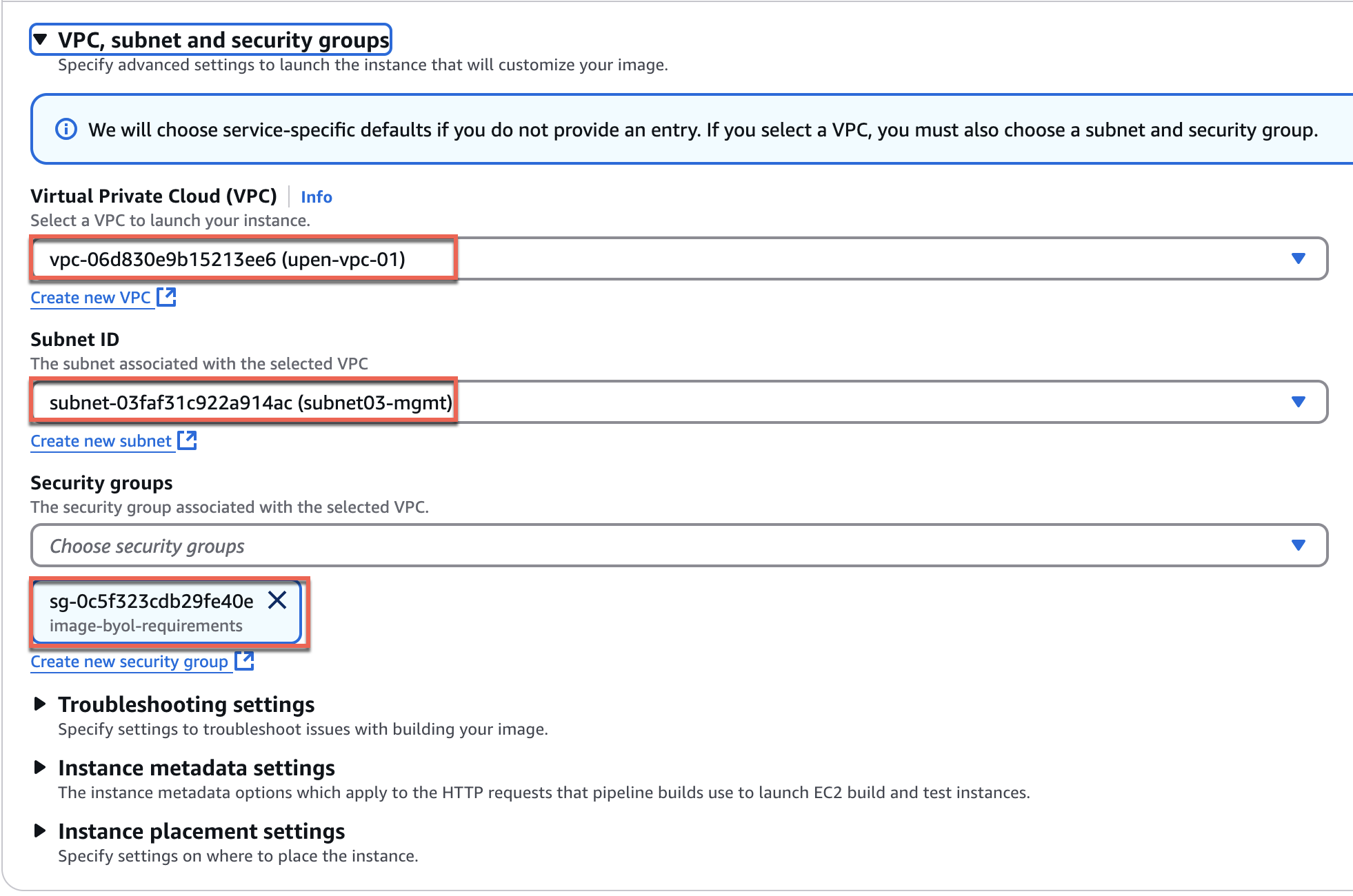Click 'Select a VPC to launch your instance' text
Image resolution: width=1353 pixels, height=896 pixels.
(170, 221)
